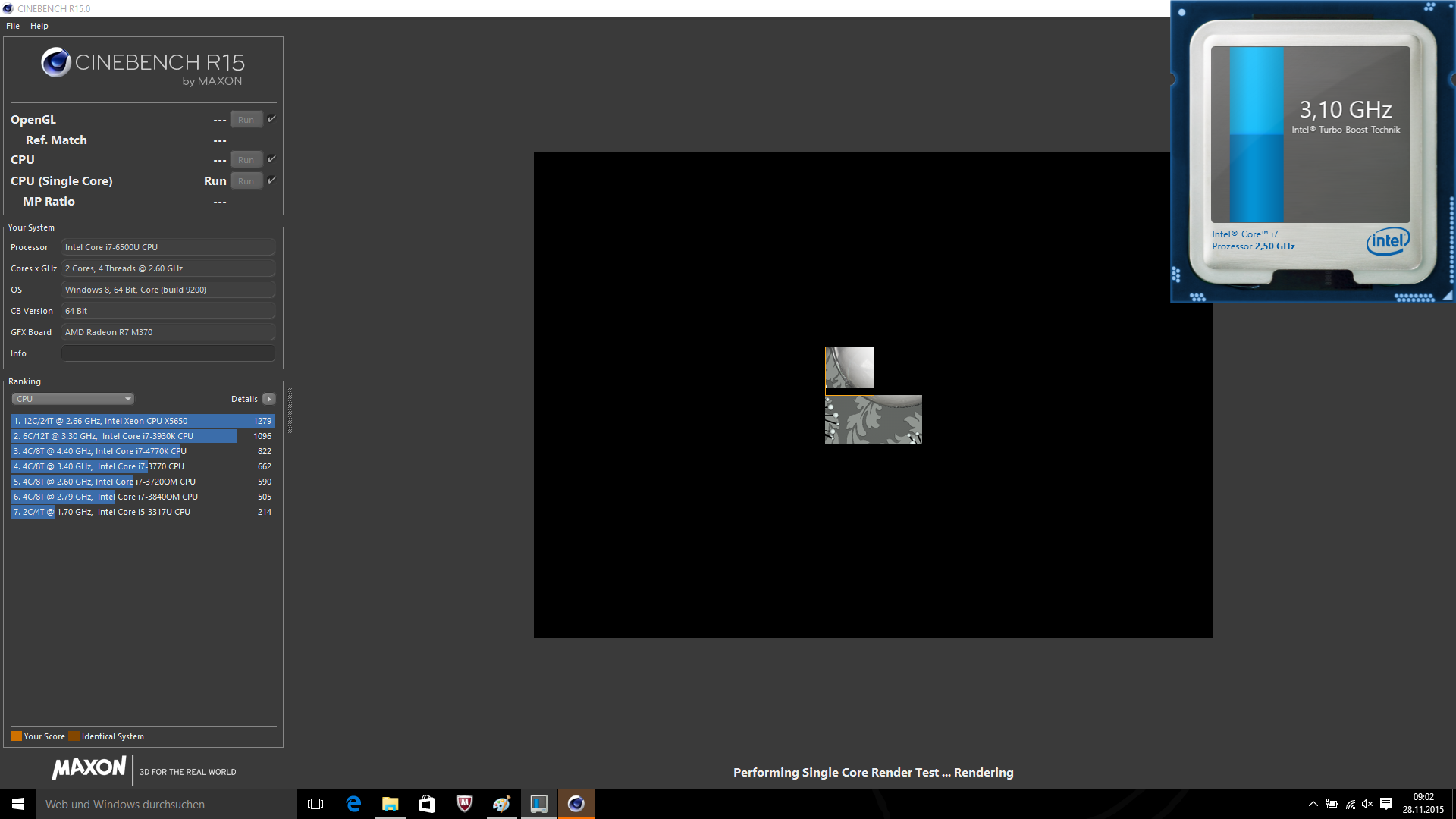The image size is (1456, 819).
Task: Open the Windows Store taskbar icon
Action: coord(427,804)
